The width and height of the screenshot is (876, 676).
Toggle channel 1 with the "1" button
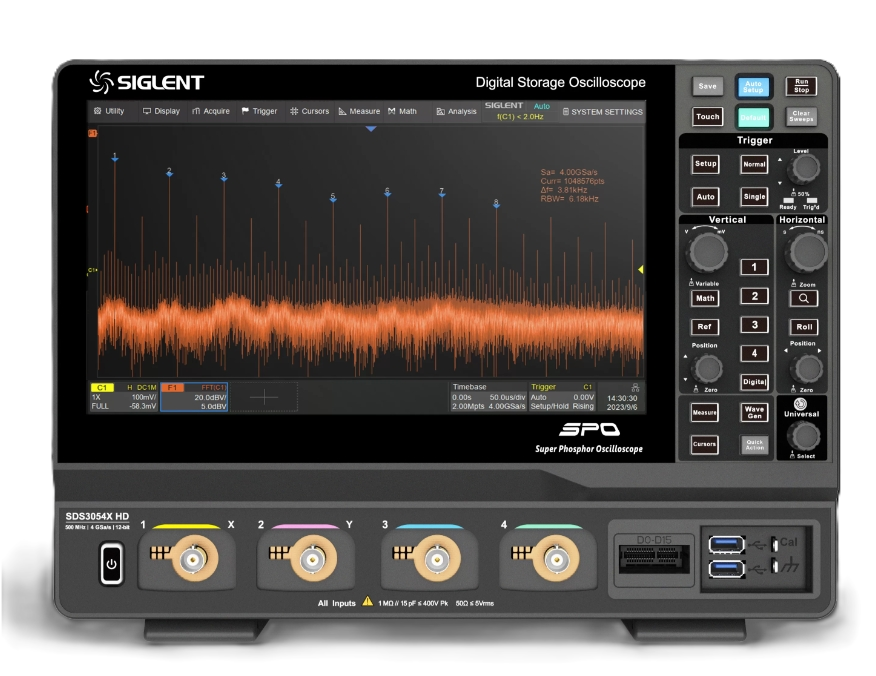pyautogui.click(x=753, y=267)
